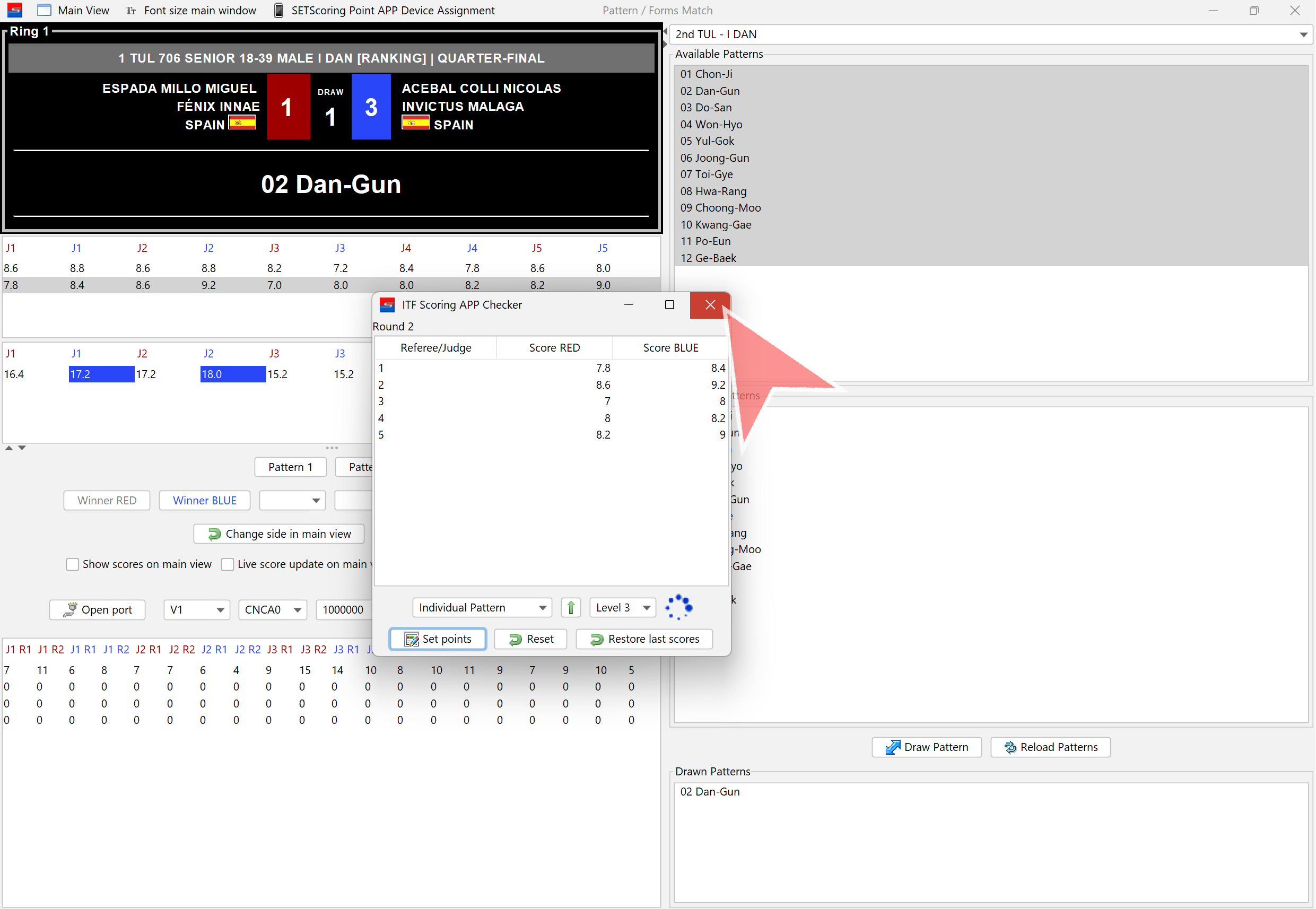
Task: Click the Score BLUE column header
Action: [x=670, y=348]
